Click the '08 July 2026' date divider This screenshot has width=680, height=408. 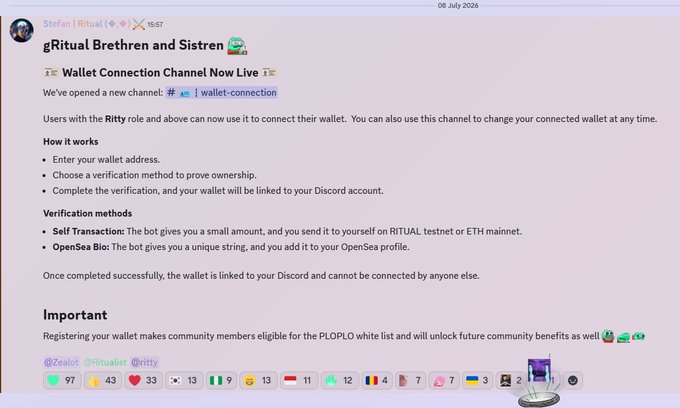click(x=458, y=5)
